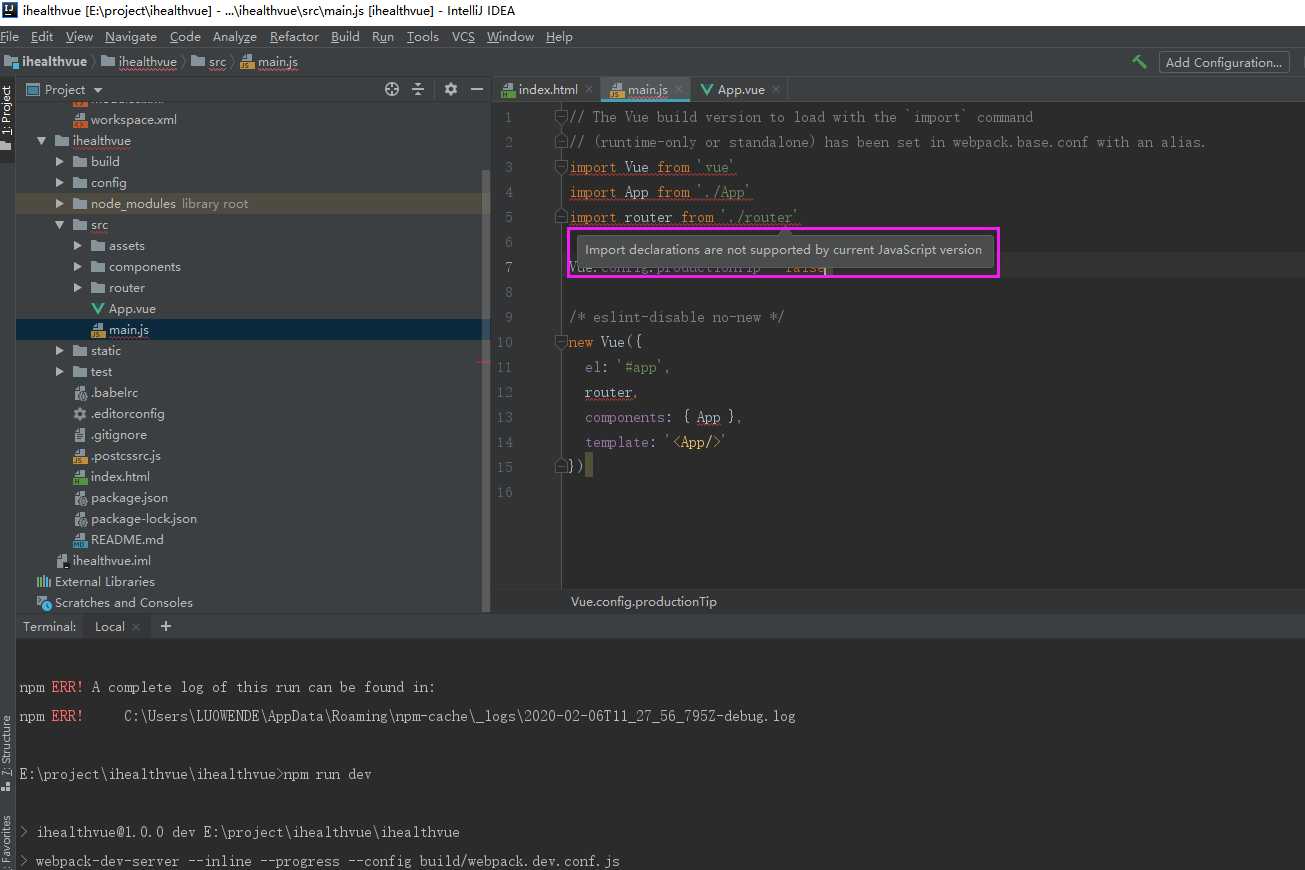Click Add Configuration button

tap(1223, 62)
